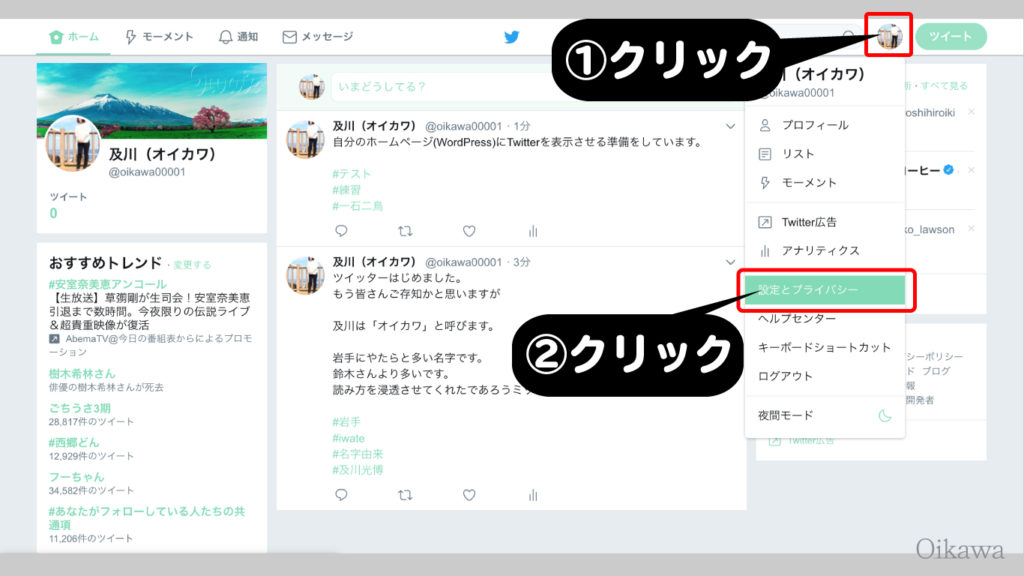Click the #岩手 hashtag link
1024x576 pixels.
(347, 422)
